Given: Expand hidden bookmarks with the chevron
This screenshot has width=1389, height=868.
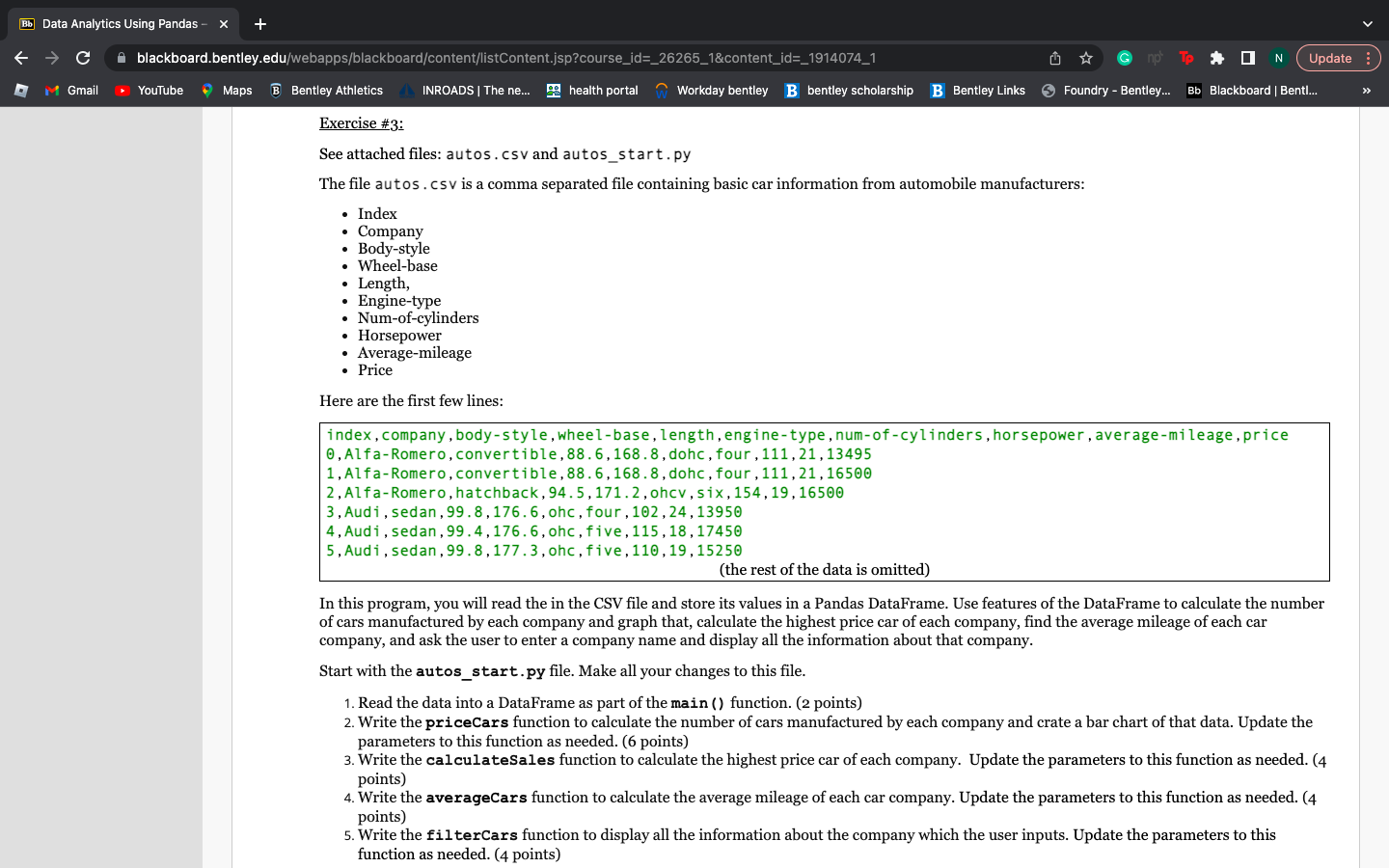Looking at the screenshot, I should tap(1365, 90).
